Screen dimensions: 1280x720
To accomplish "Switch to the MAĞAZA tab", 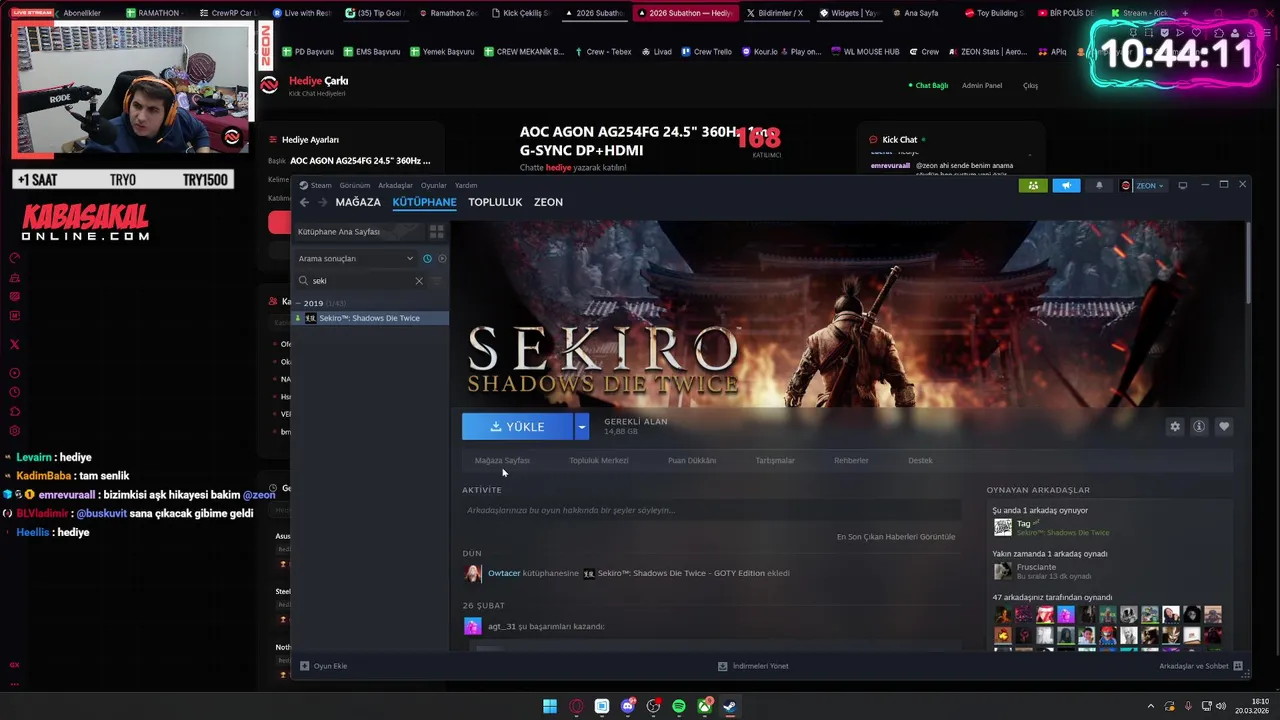I will [358, 202].
